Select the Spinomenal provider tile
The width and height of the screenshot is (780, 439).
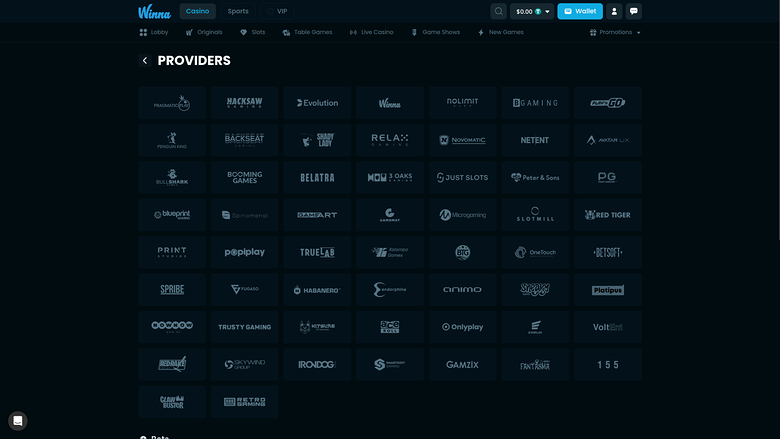click(245, 215)
